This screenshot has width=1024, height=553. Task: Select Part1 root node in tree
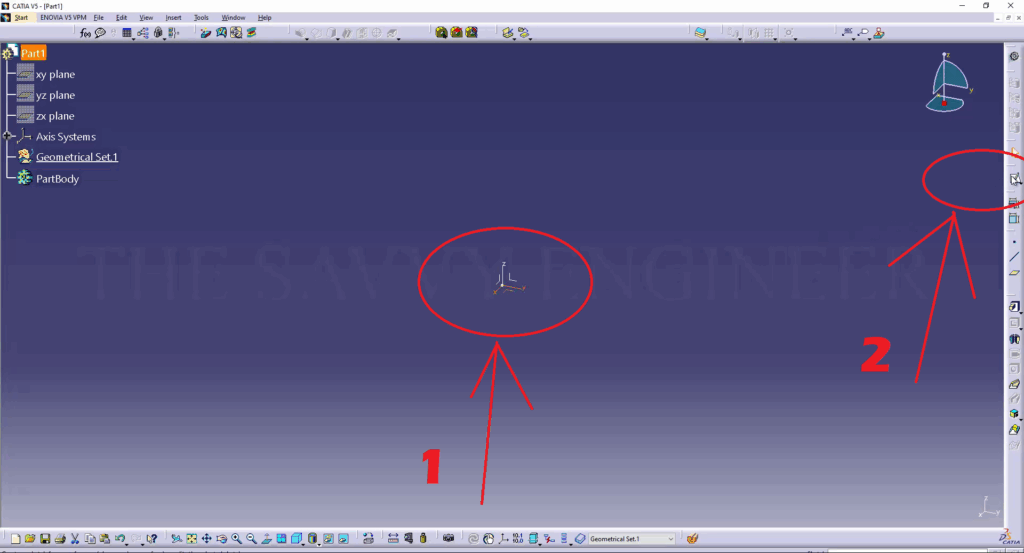[x=33, y=54]
